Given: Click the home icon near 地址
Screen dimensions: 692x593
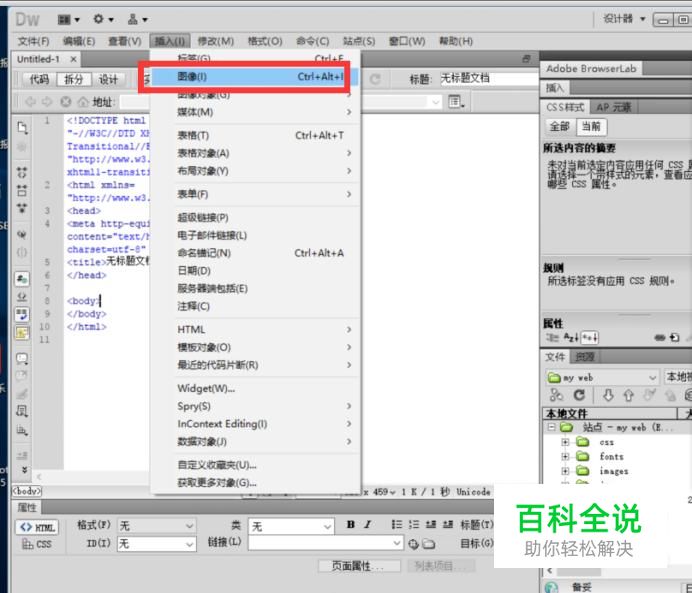Looking at the screenshot, I should click(83, 102).
